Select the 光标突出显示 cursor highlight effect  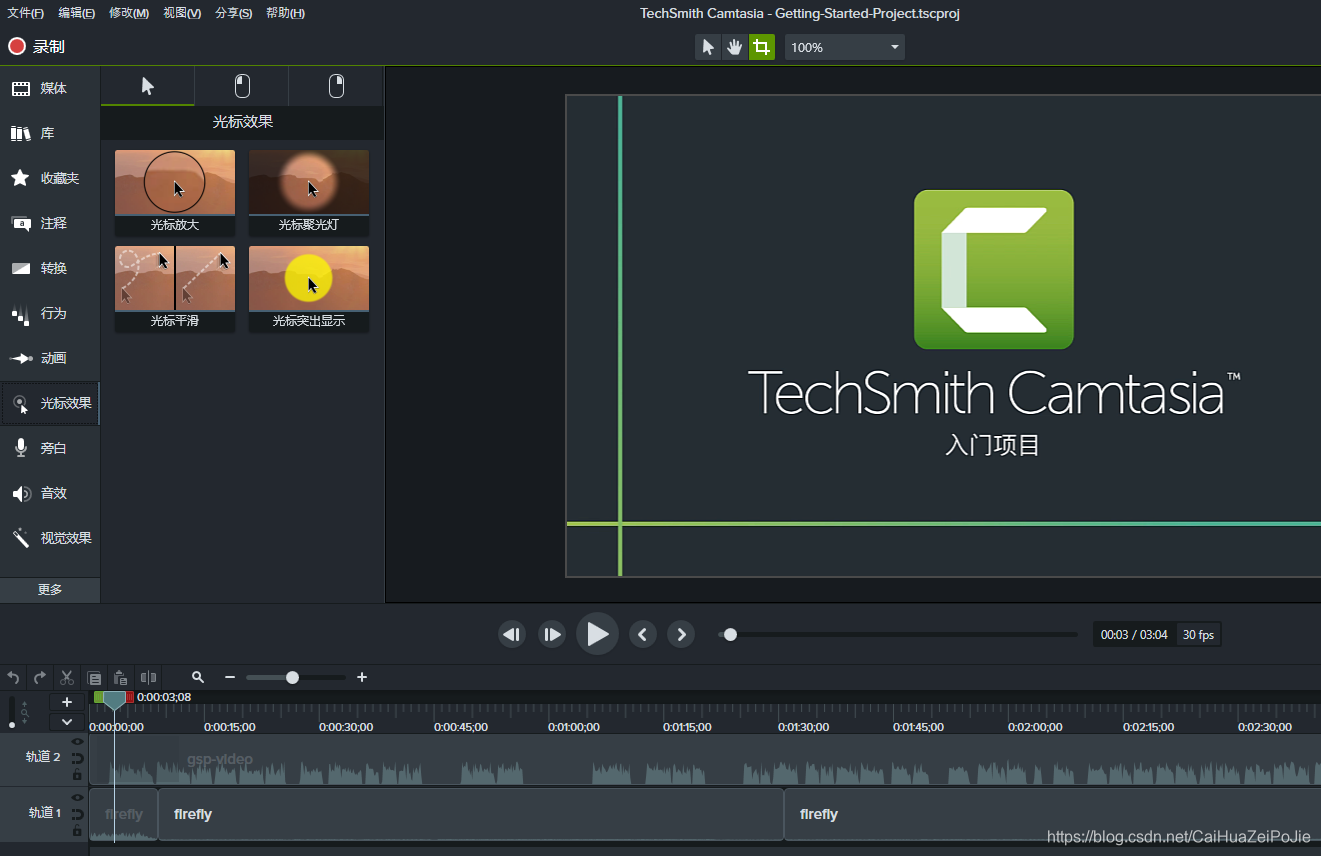pos(309,289)
